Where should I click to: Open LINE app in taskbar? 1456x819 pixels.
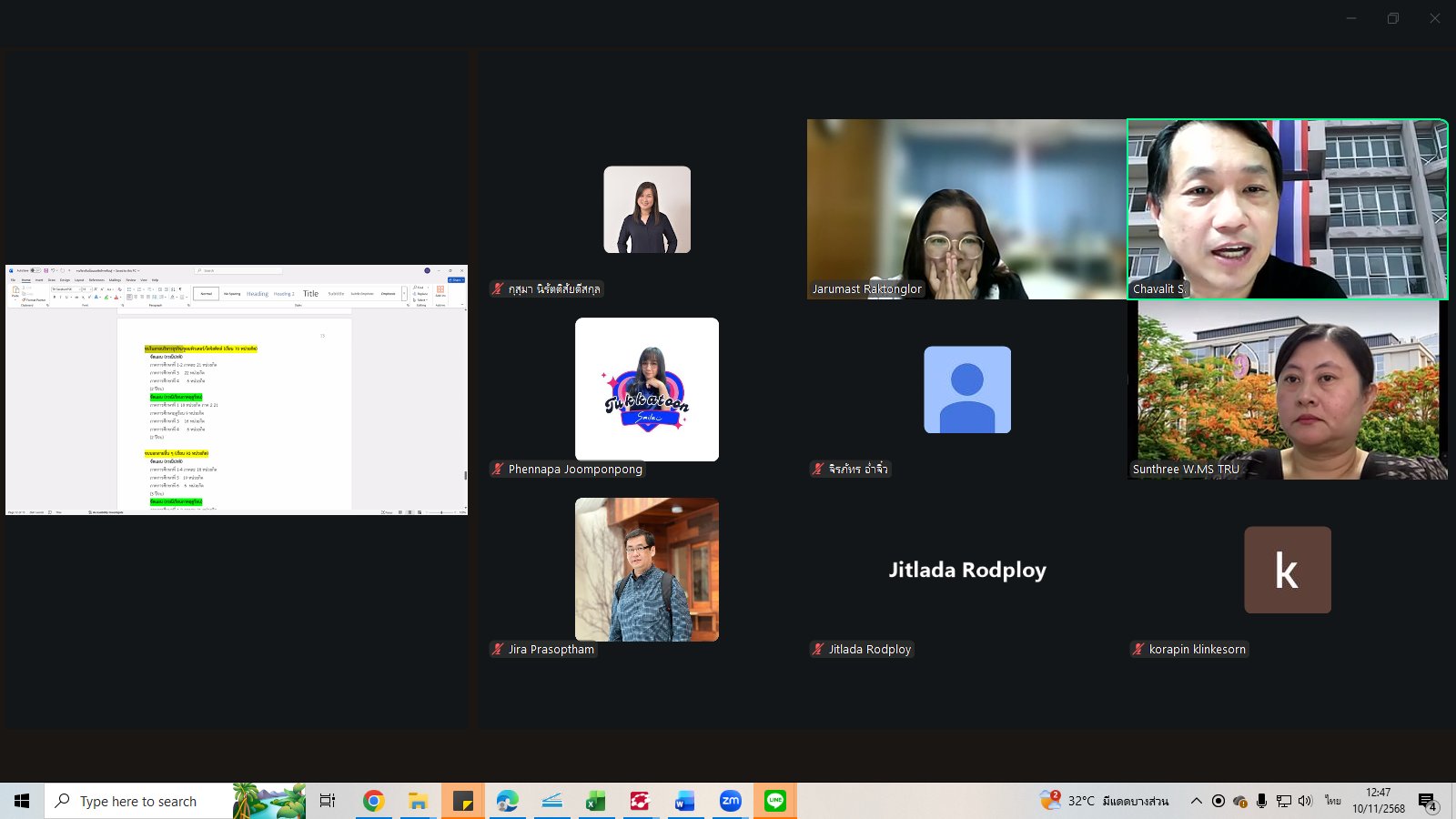[x=775, y=801]
